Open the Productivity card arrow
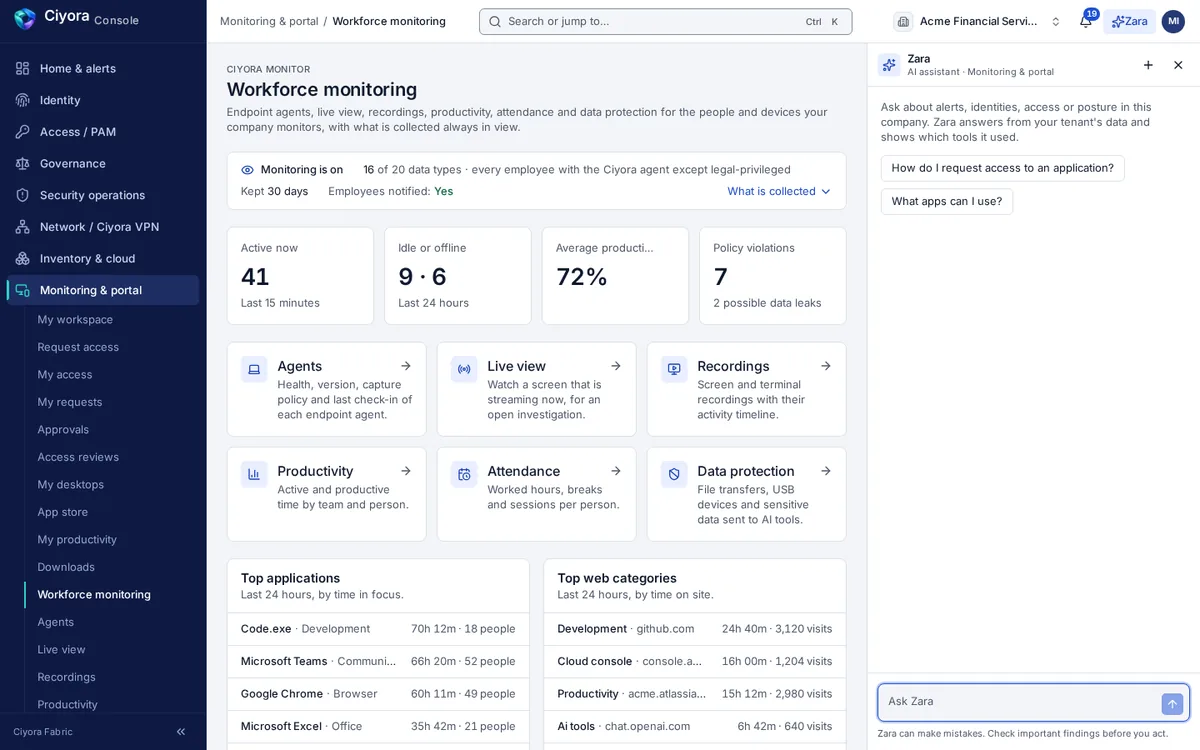 (405, 471)
